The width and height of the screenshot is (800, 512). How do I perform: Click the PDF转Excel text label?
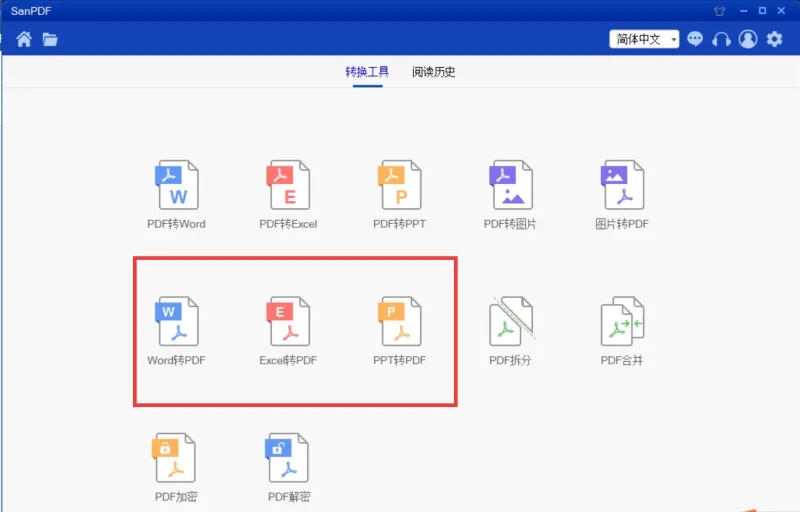[288, 224]
